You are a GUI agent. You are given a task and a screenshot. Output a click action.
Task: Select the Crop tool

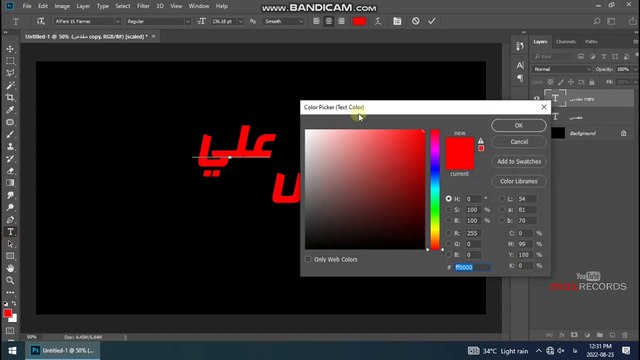10,98
